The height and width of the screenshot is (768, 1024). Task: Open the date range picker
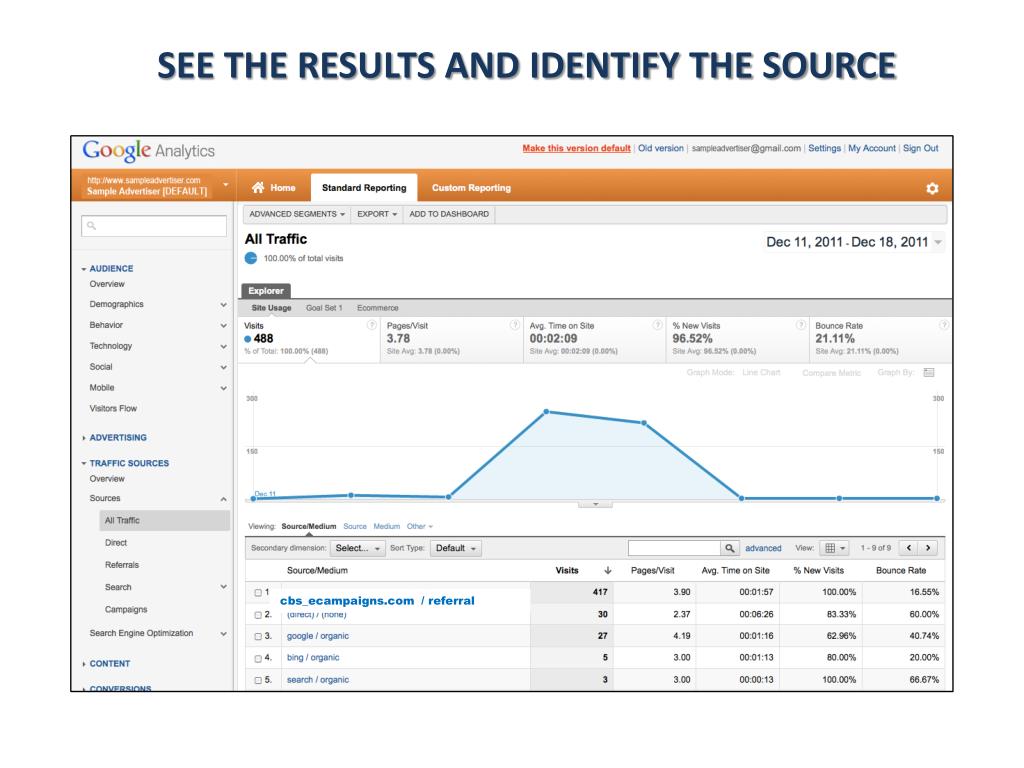click(x=854, y=242)
